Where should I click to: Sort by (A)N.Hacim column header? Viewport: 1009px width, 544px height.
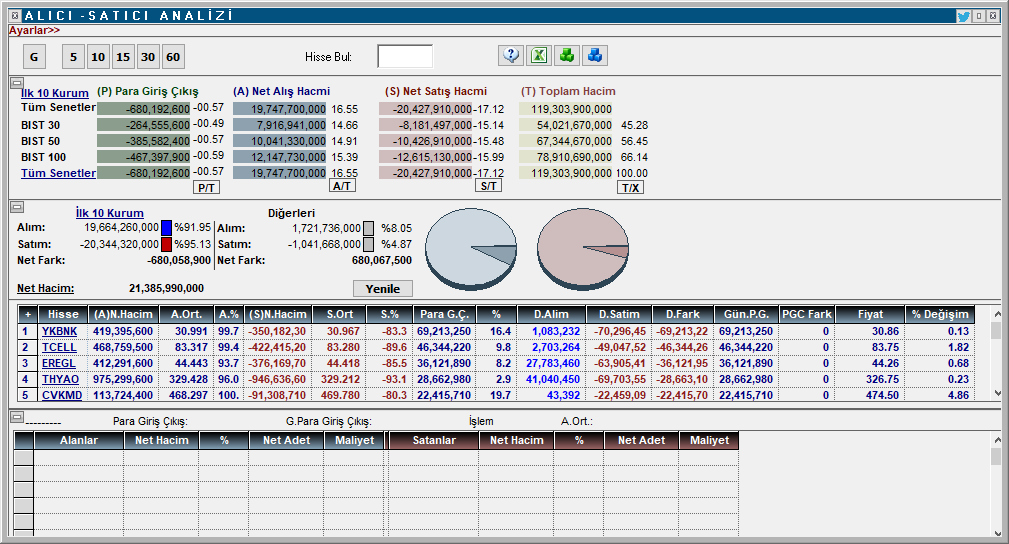coord(124,314)
